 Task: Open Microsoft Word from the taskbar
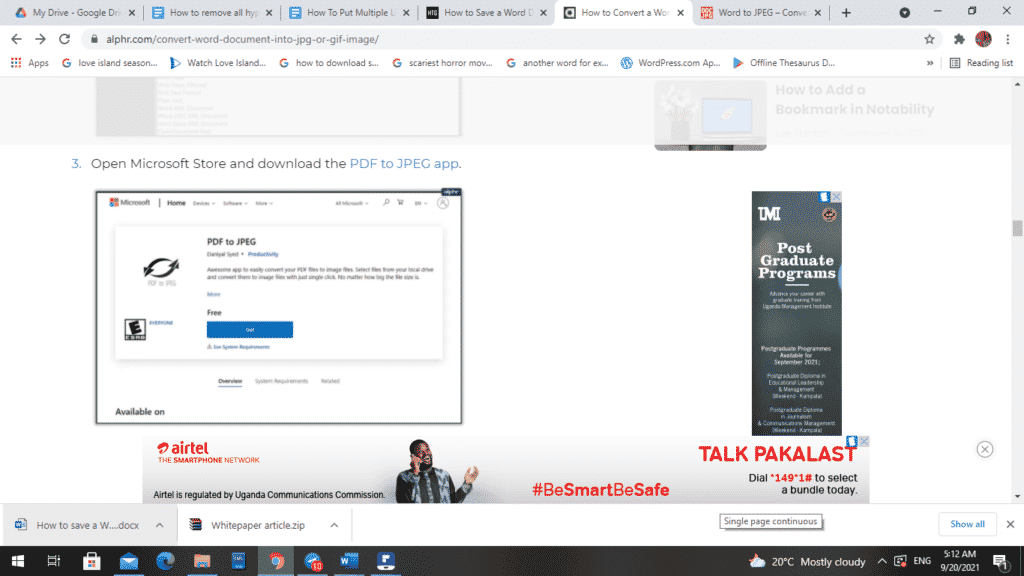tap(347, 561)
